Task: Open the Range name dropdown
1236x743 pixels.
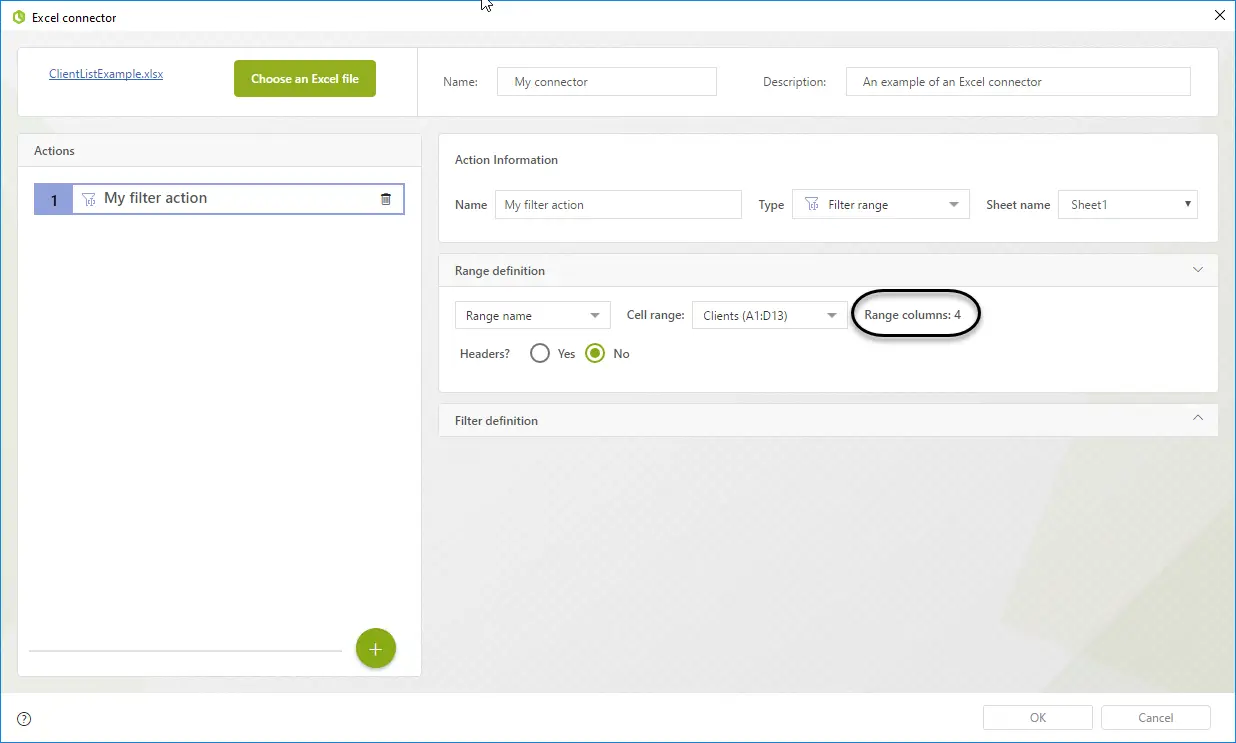Action: [x=532, y=316]
